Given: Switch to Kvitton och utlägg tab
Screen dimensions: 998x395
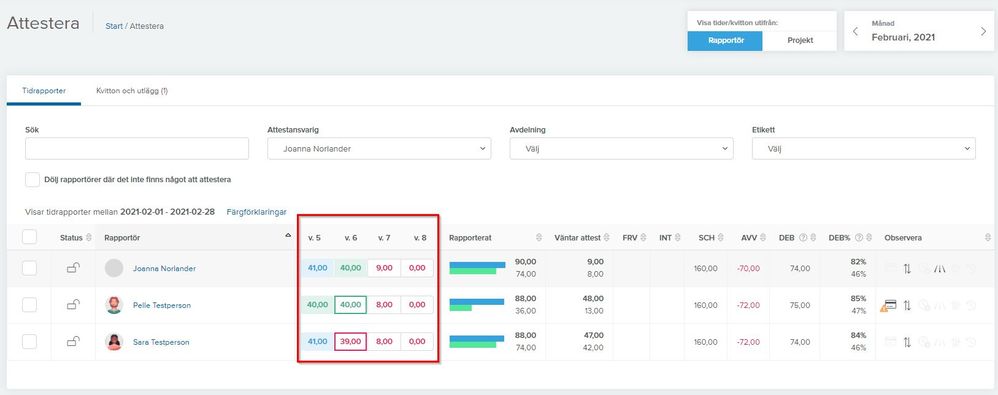Looking at the screenshot, I should pos(132,91).
